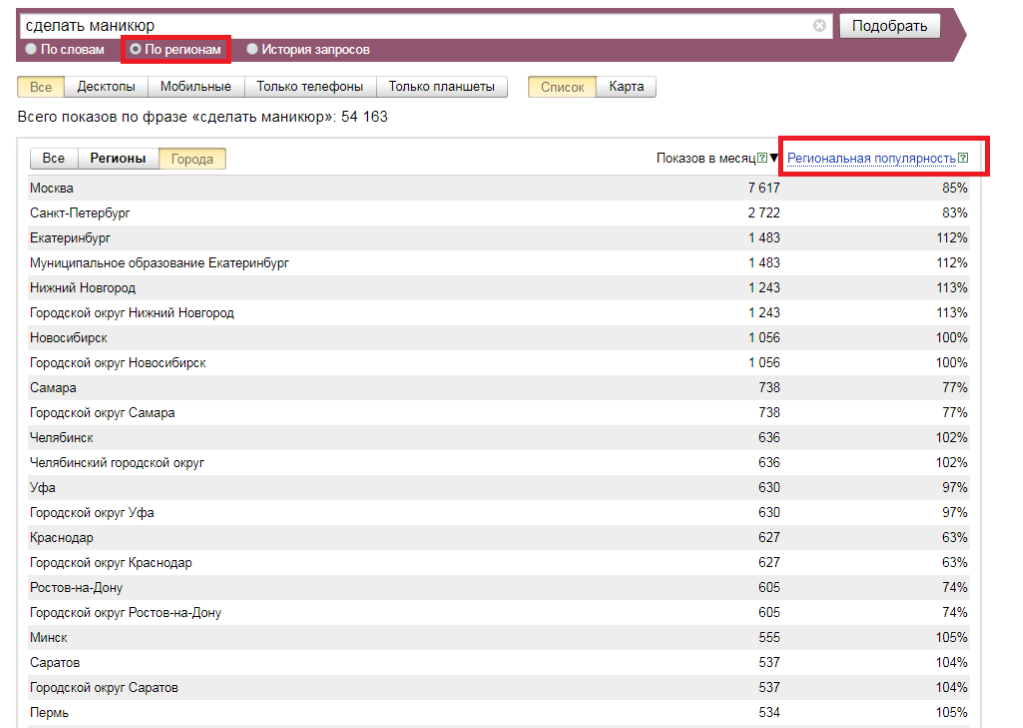Switch device filter to Мобильные
This screenshot has height=728, width=1023.
tap(196, 87)
